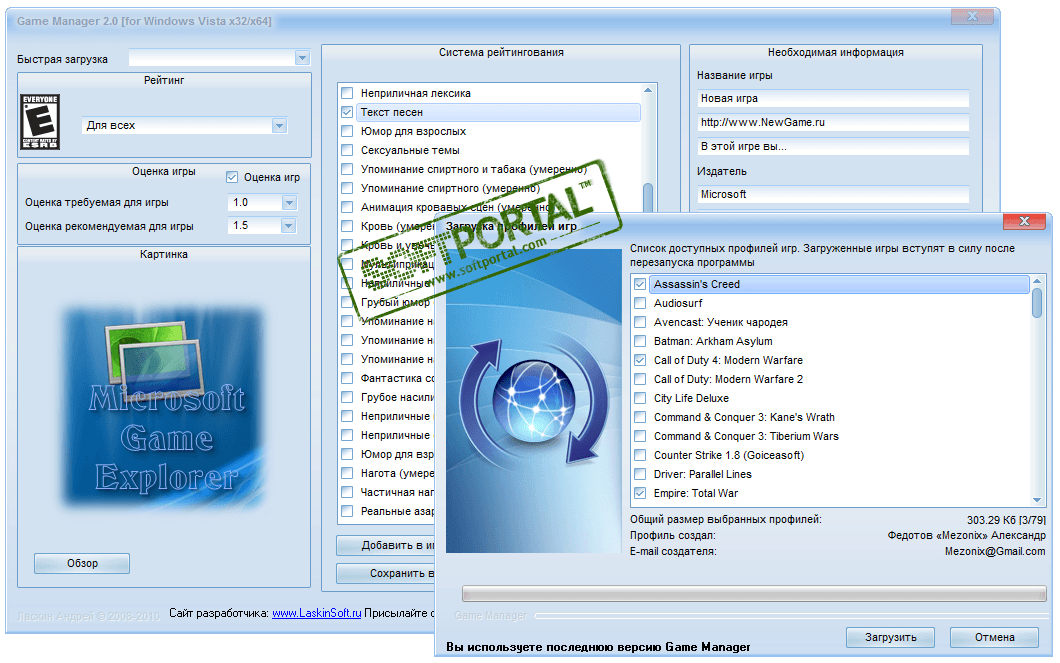Check the City Life Deluxe profile
Screen dimensions: 1060x663
point(640,398)
